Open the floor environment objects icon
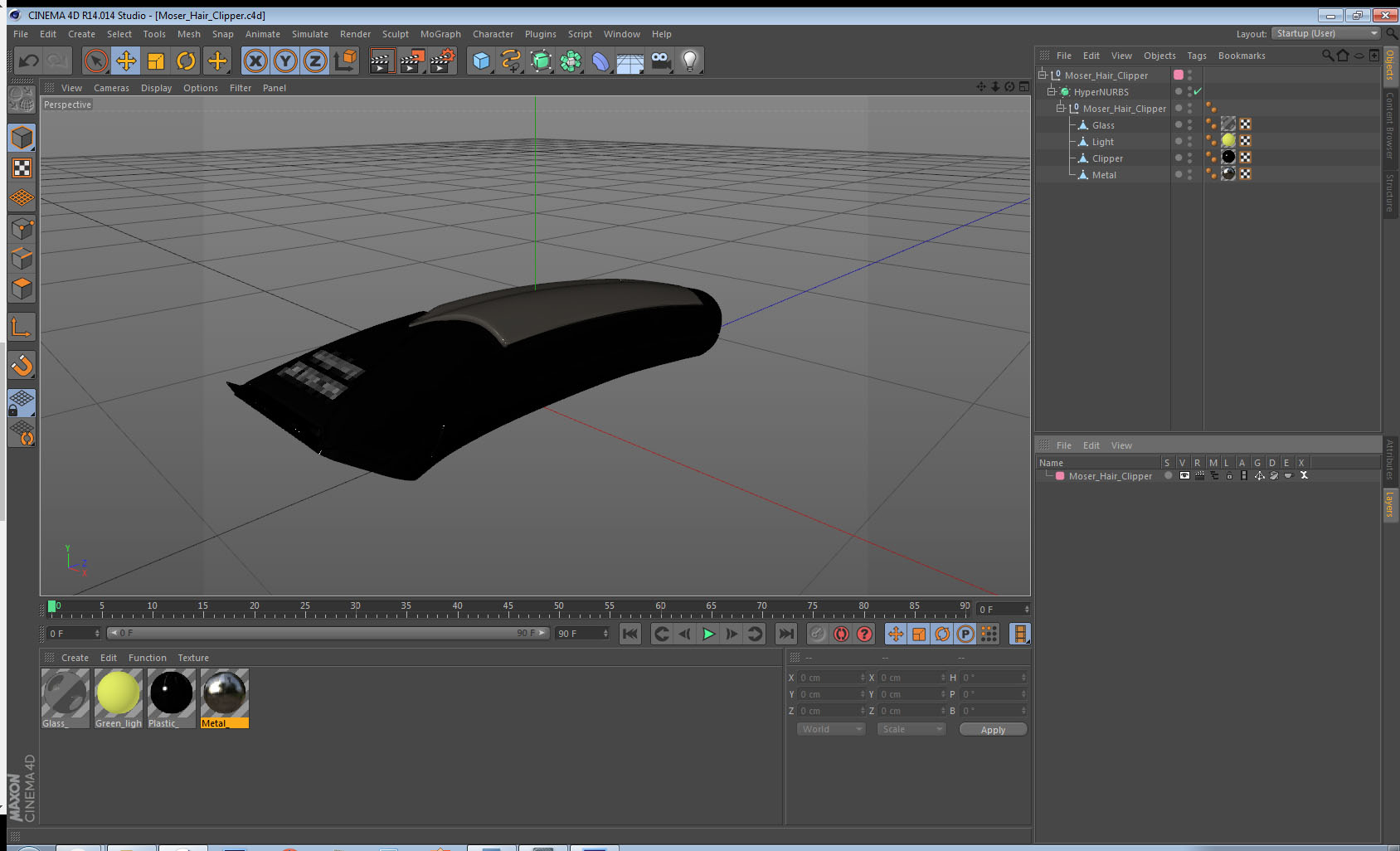The height and width of the screenshot is (851, 1400). pos(630,62)
